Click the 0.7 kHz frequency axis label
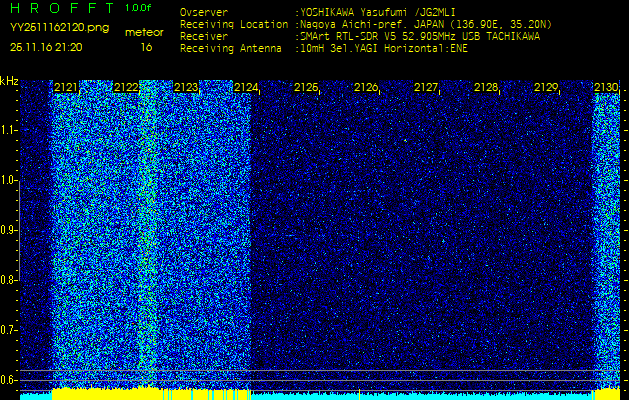Screen dimensions: 629x400 7,330
